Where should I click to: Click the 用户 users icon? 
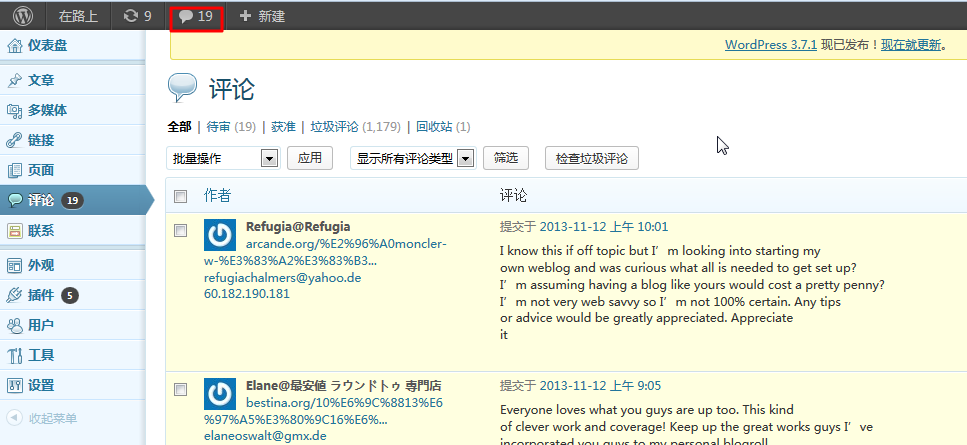tap(14, 325)
